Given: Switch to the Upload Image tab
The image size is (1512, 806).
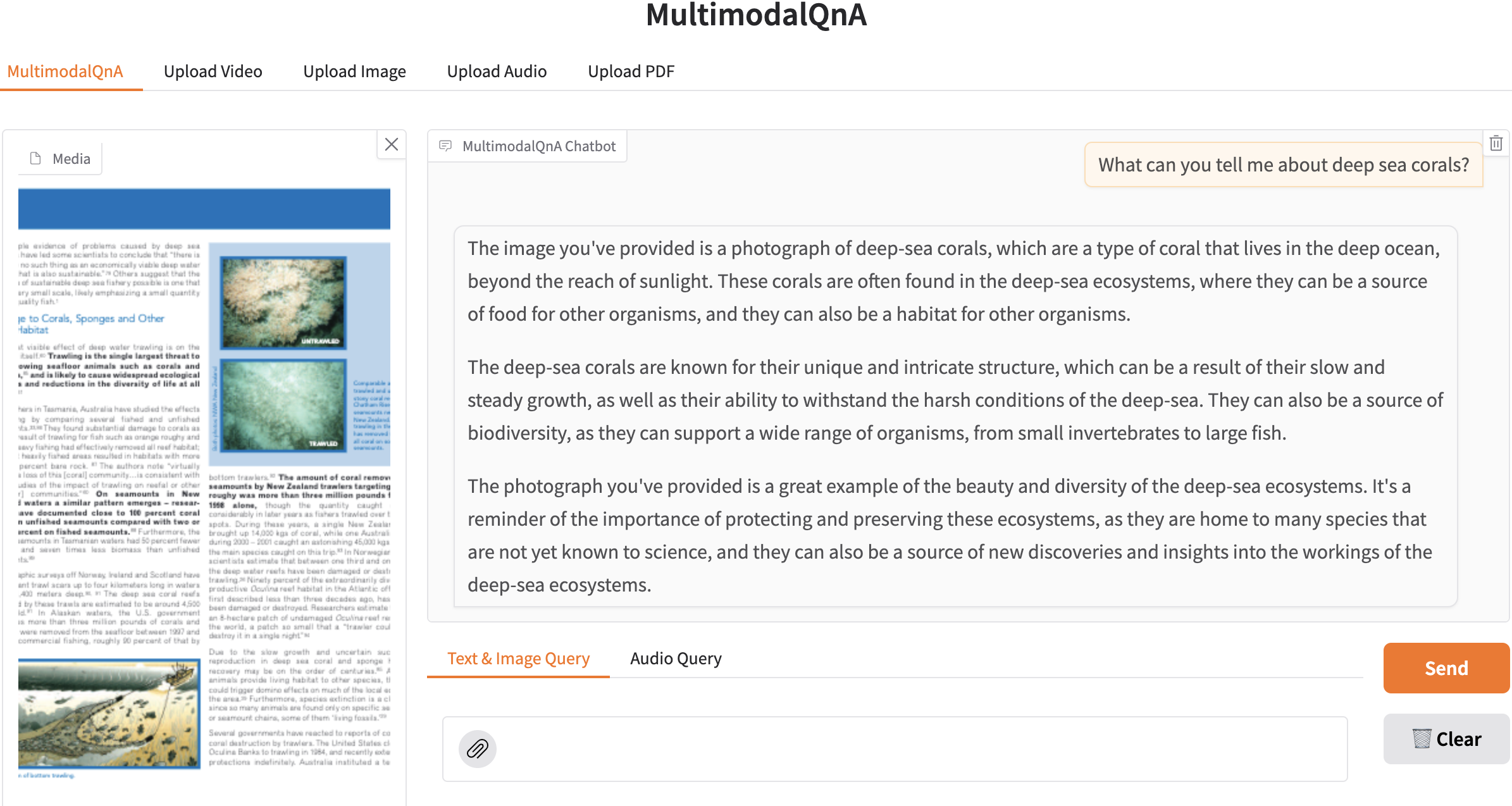Looking at the screenshot, I should coord(354,71).
